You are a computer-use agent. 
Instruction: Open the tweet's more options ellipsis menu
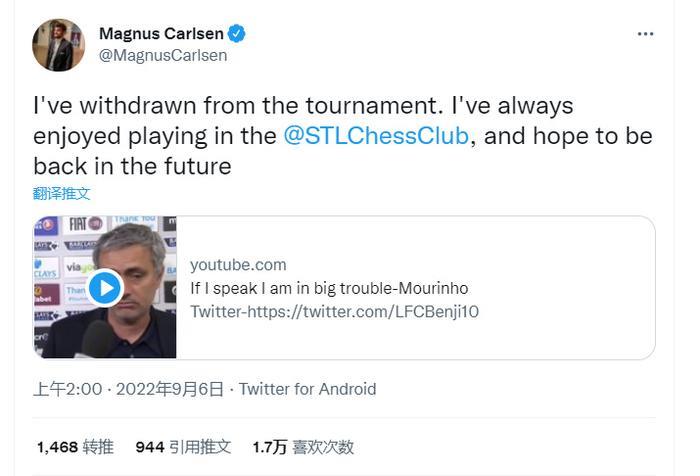click(645, 34)
